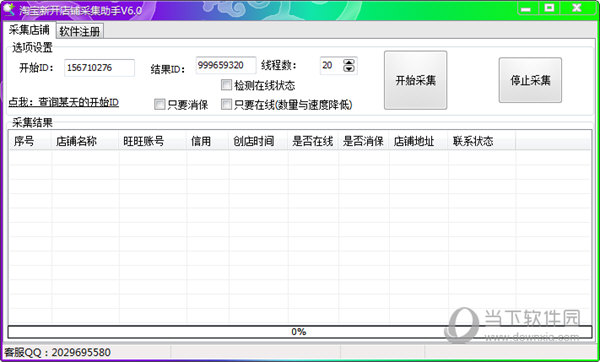Viewport: 600px width, 362px height.
Task: Select the 线程数 number field
Action: [331, 65]
